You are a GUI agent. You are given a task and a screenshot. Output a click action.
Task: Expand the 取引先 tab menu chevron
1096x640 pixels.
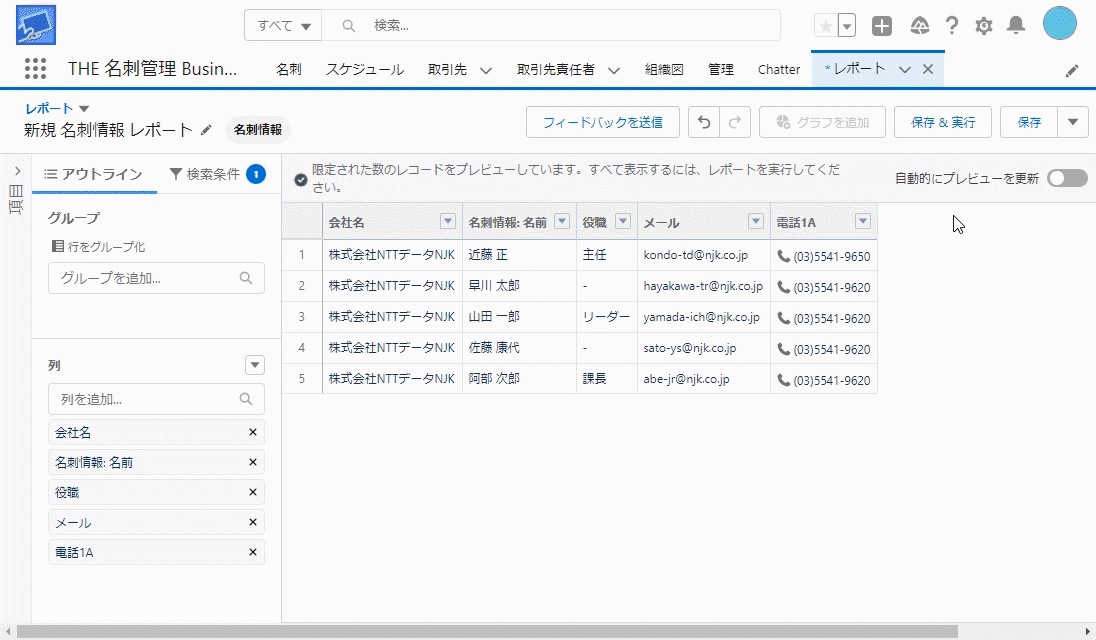pyautogui.click(x=486, y=70)
